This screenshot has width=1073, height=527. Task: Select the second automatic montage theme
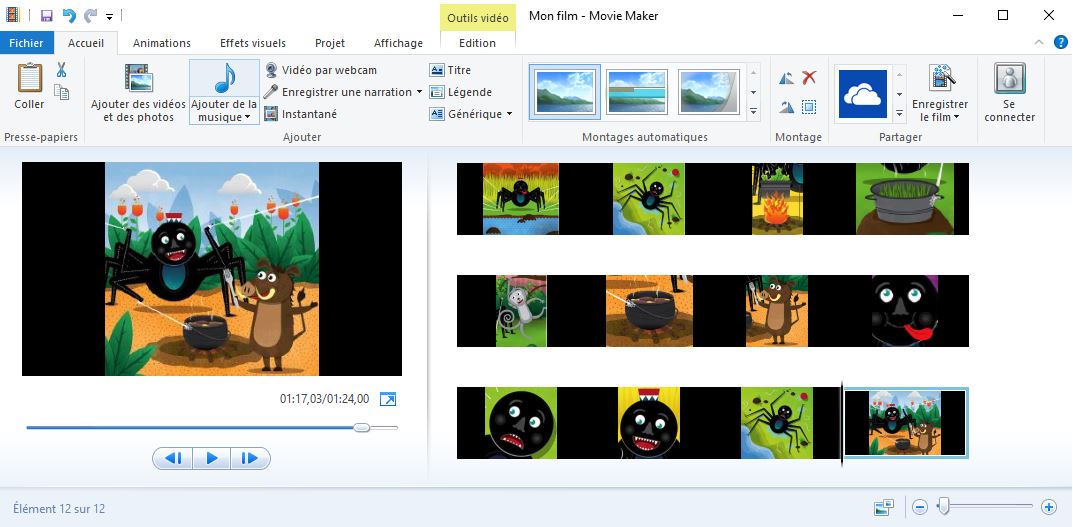click(x=636, y=92)
